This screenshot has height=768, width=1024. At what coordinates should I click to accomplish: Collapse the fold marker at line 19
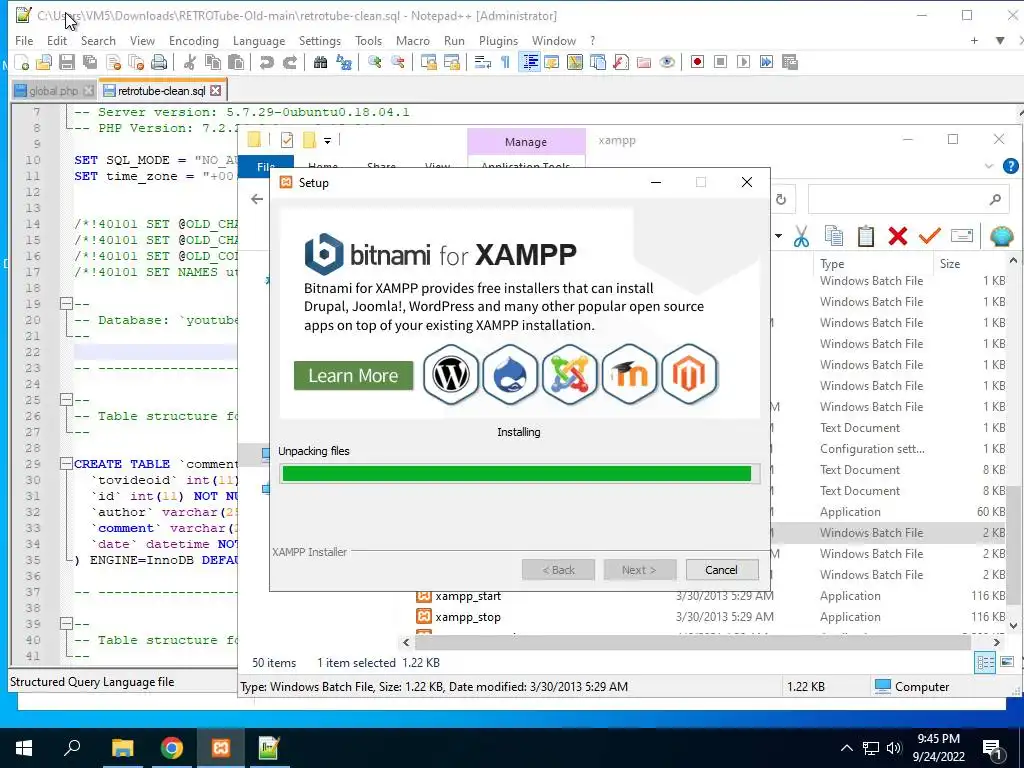(x=66, y=304)
